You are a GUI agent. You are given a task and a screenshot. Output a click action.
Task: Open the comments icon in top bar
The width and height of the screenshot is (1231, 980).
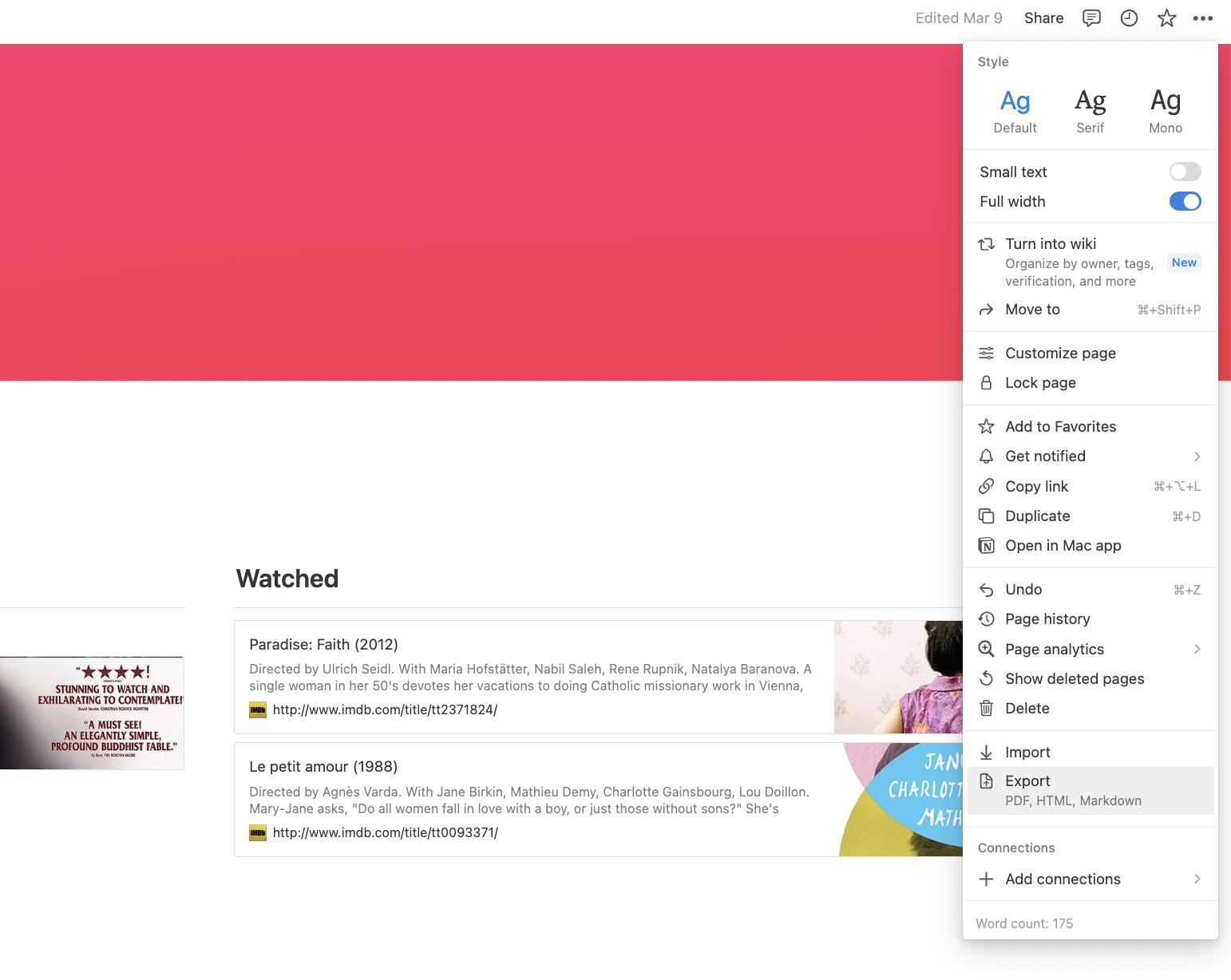coord(1091,18)
